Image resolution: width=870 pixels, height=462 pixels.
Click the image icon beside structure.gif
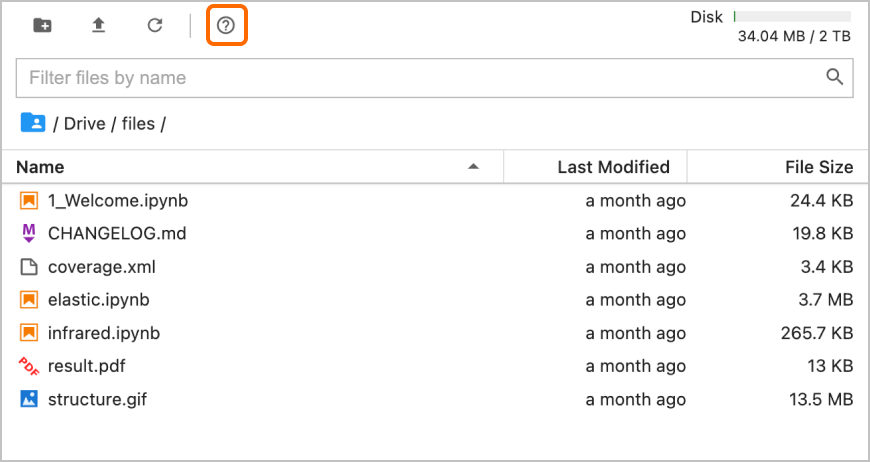click(29, 399)
